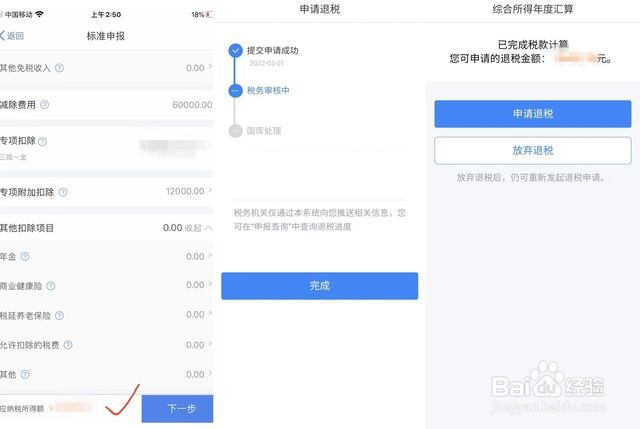This screenshot has height=429, width=640.
Task: Tap the question mark next to 专项扣除
Action: (42, 141)
